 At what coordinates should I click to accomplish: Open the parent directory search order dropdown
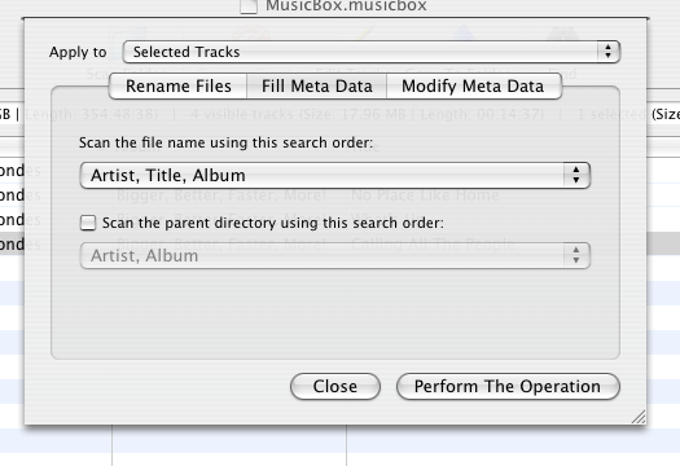tap(334, 256)
